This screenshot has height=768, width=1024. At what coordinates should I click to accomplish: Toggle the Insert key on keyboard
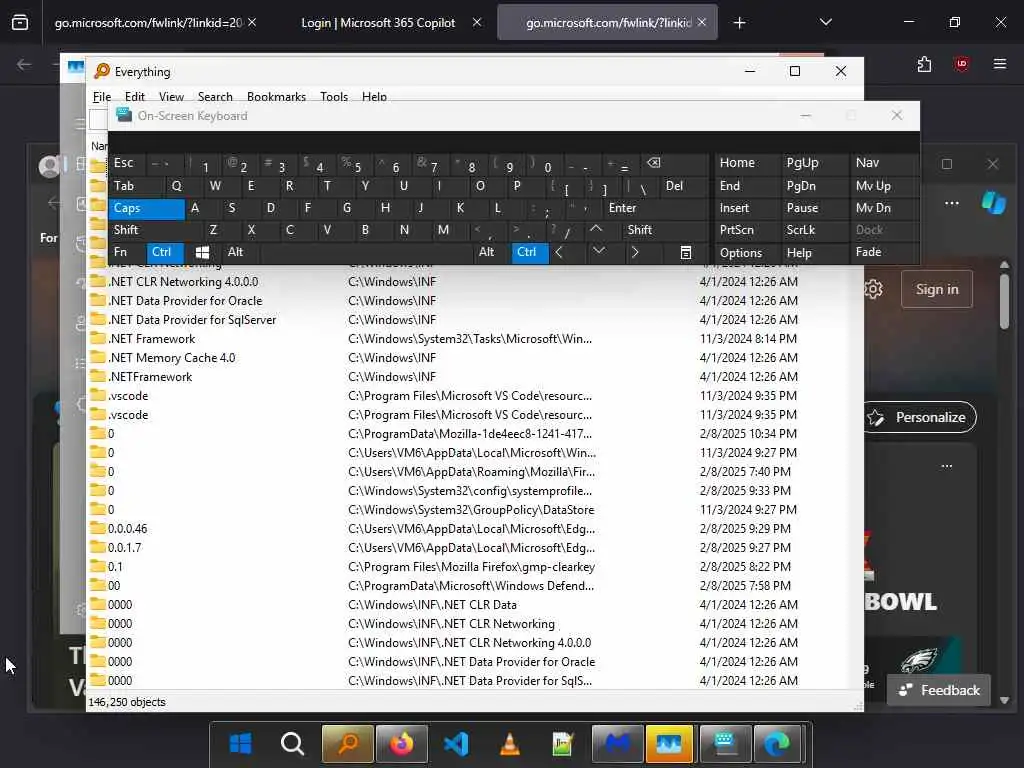point(746,208)
